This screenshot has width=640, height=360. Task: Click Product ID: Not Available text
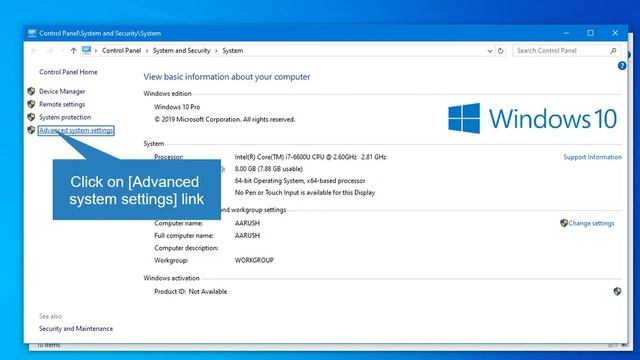pyautogui.click(x=191, y=291)
